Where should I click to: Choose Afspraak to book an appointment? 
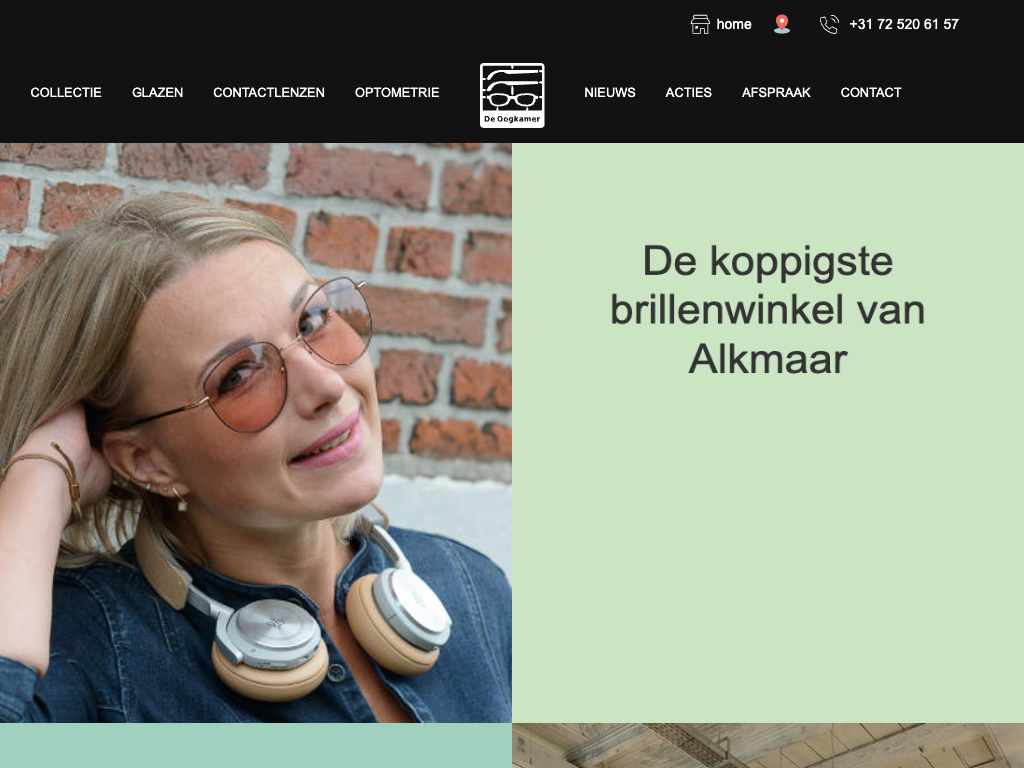(x=776, y=93)
